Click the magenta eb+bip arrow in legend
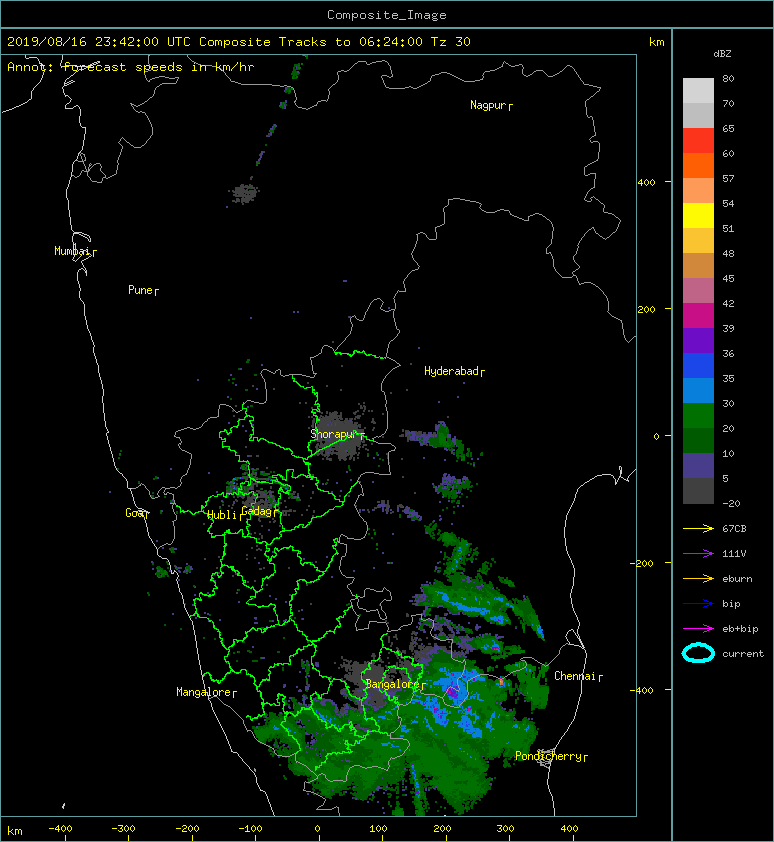774x842 pixels. (x=698, y=628)
